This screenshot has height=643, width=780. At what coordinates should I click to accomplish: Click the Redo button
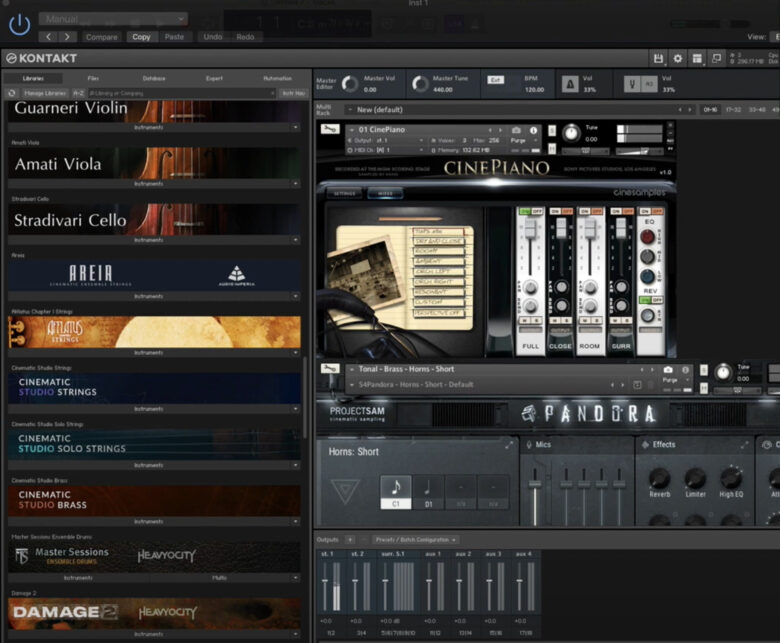245,37
